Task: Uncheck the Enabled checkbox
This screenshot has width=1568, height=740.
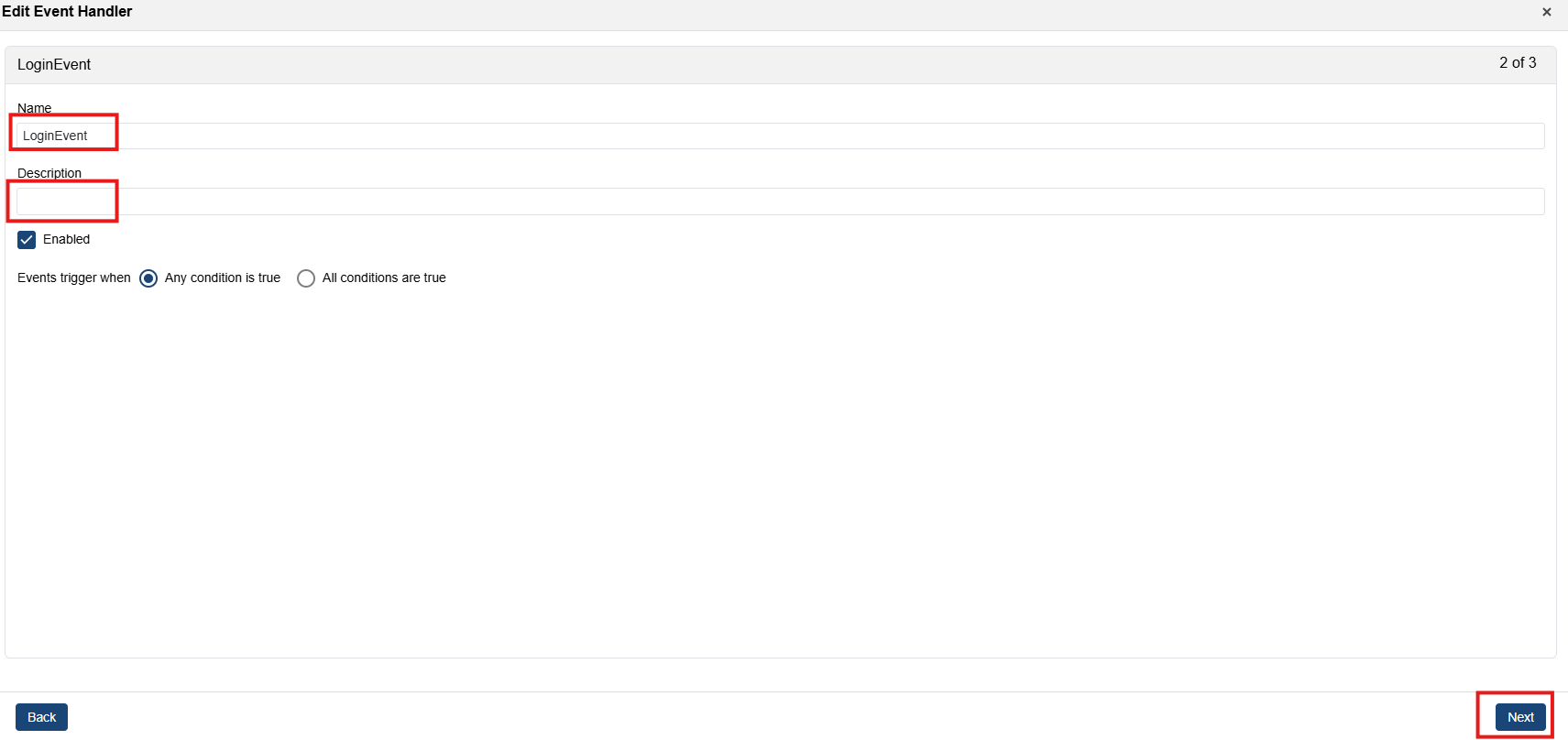Action: pyautogui.click(x=27, y=240)
